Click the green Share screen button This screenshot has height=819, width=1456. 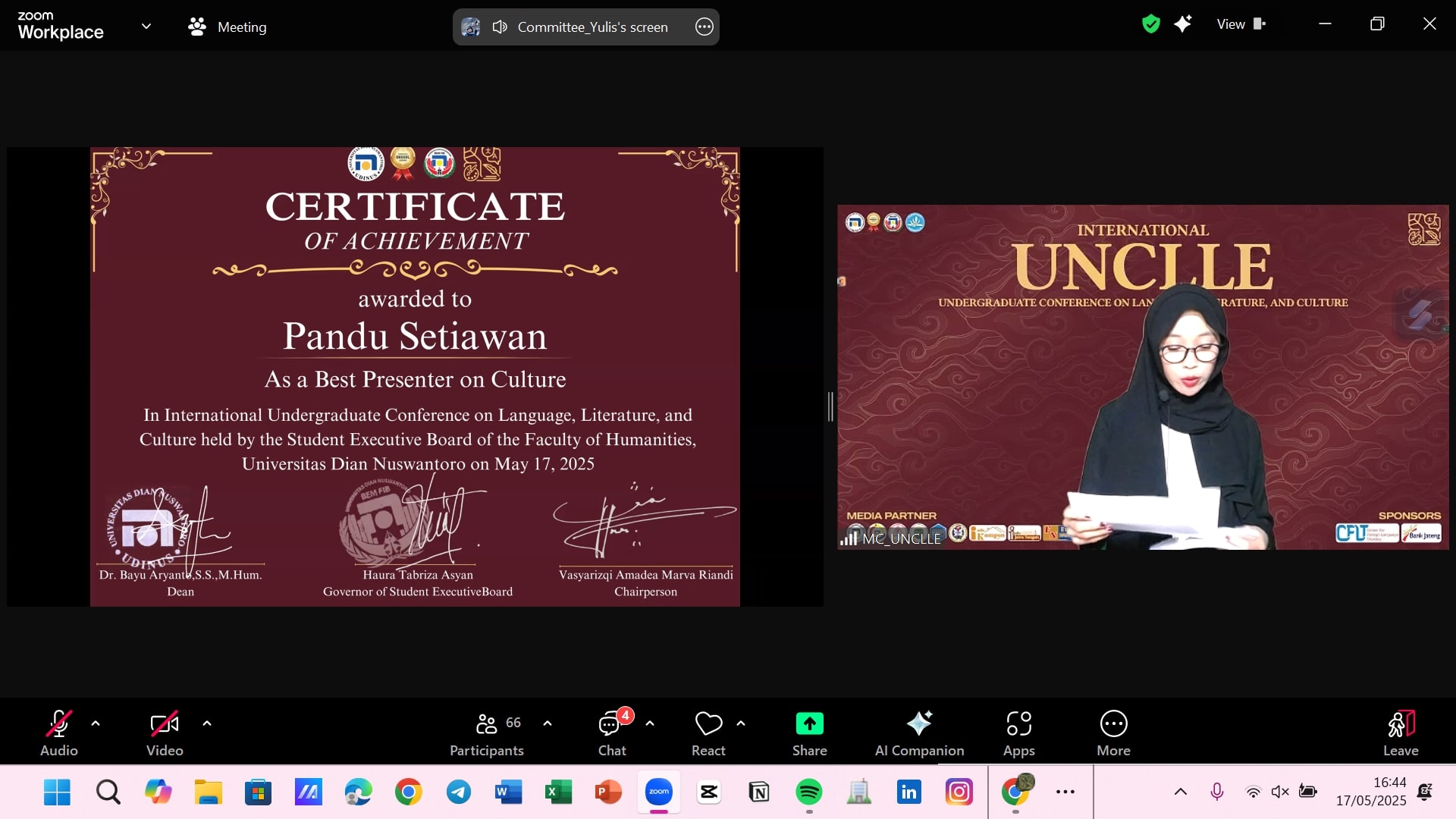click(x=809, y=733)
